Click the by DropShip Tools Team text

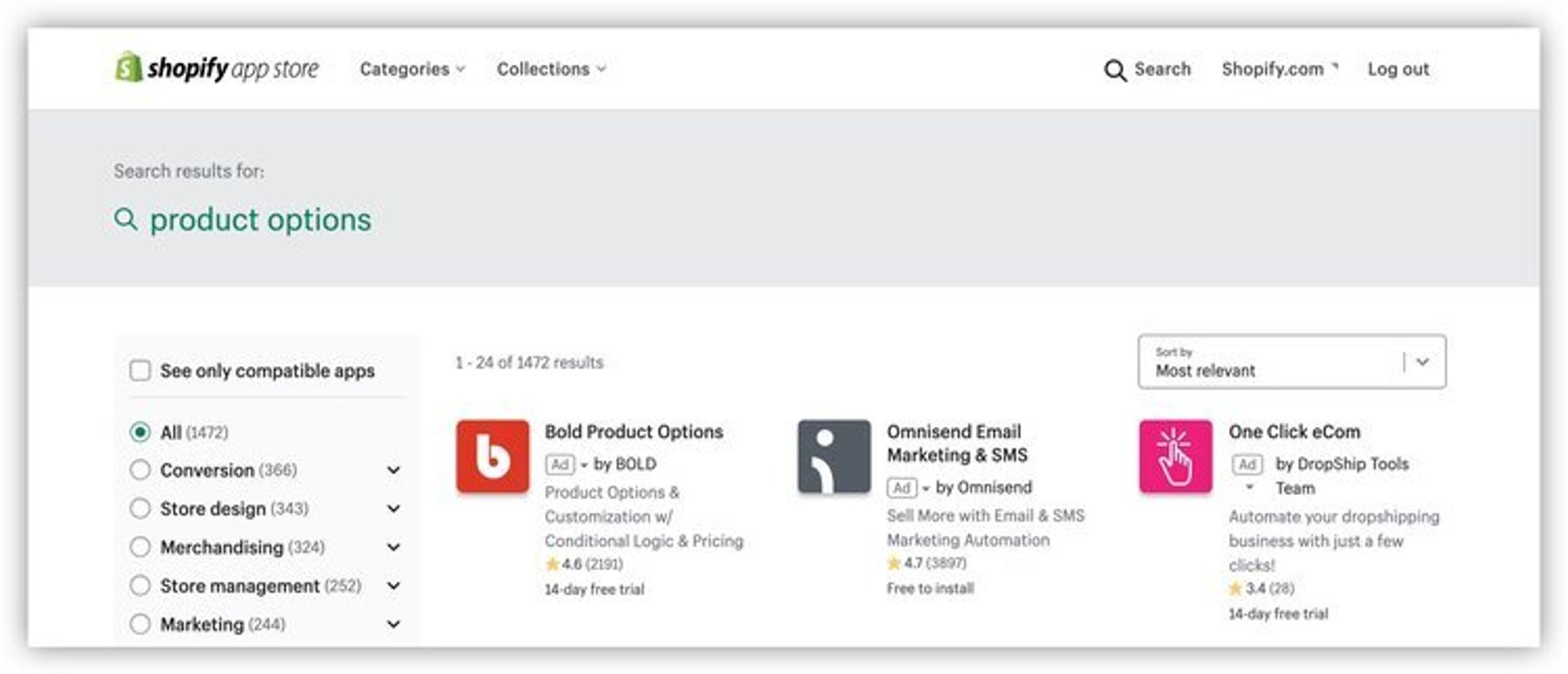tap(1342, 476)
